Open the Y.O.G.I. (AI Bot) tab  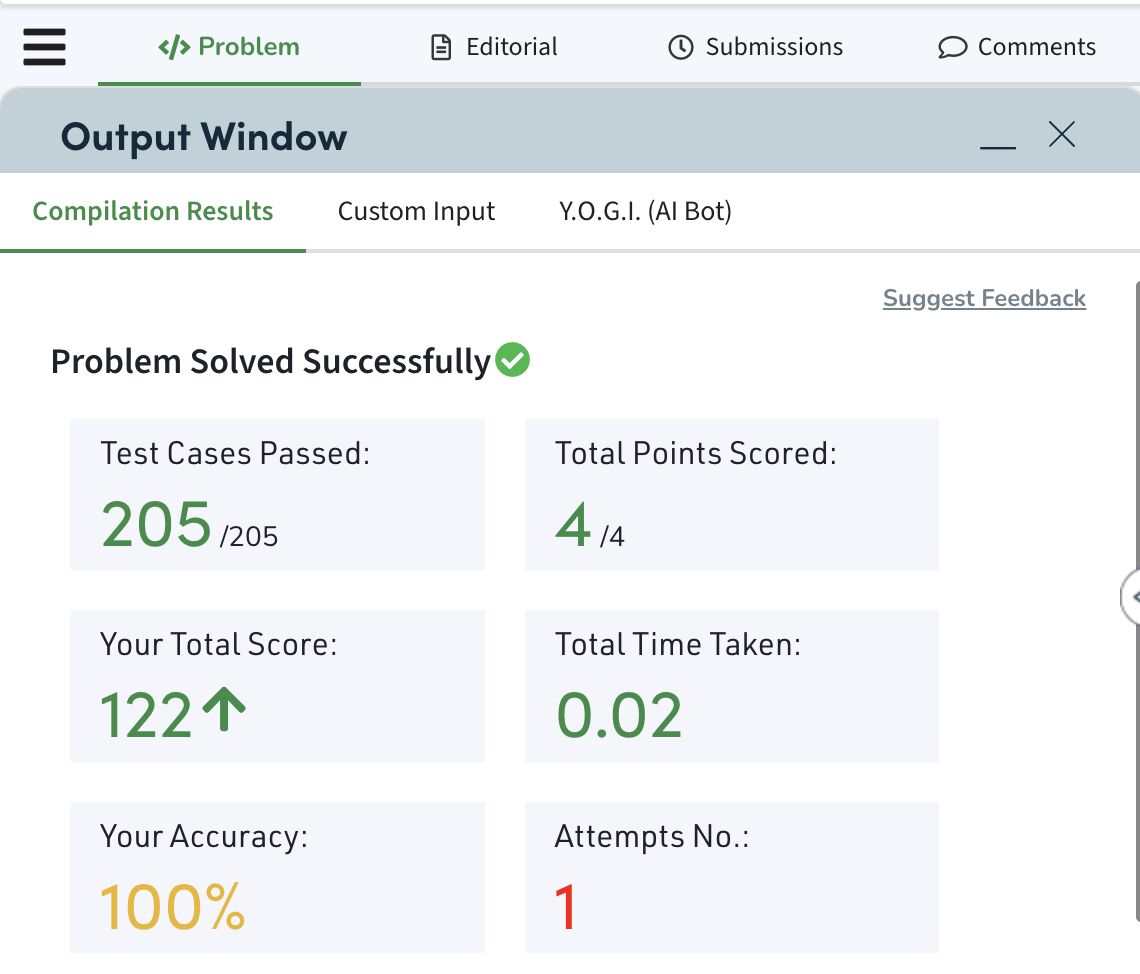pos(645,212)
